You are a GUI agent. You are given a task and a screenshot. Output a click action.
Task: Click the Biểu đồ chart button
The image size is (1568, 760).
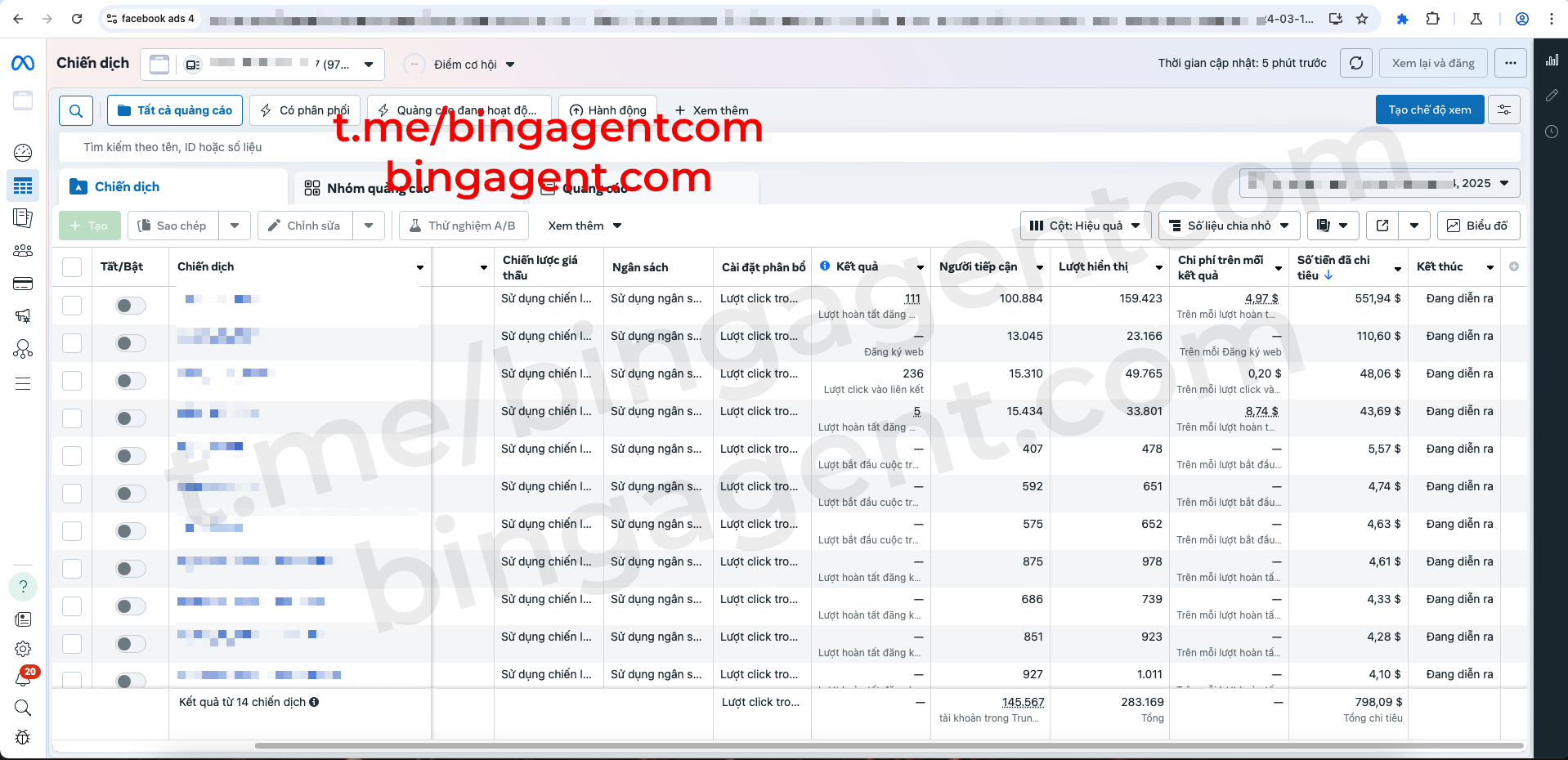click(x=1478, y=226)
